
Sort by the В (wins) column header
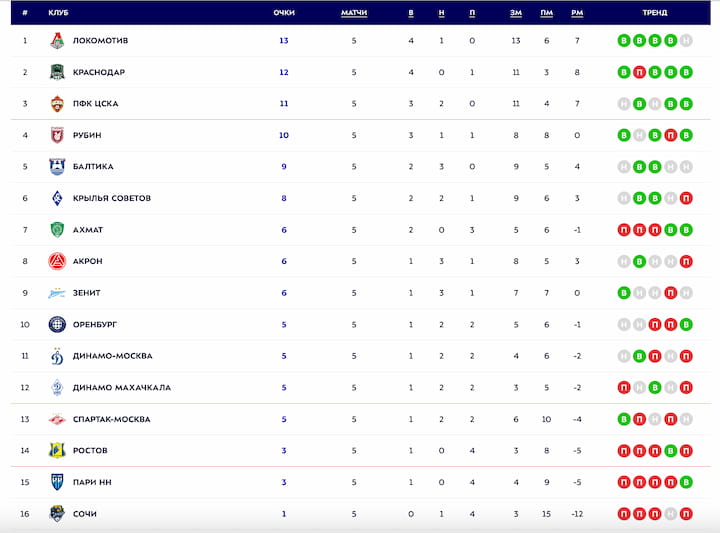[x=411, y=13]
